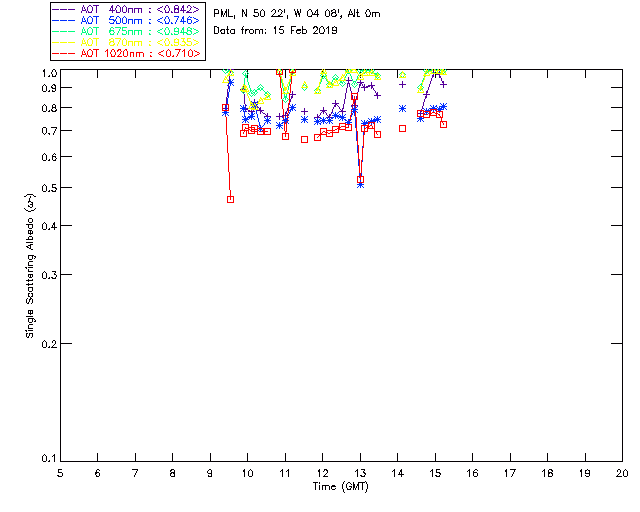Click the 1.0 y-axis tick label
This screenshot has height=512, width=640.
[49, 73]
